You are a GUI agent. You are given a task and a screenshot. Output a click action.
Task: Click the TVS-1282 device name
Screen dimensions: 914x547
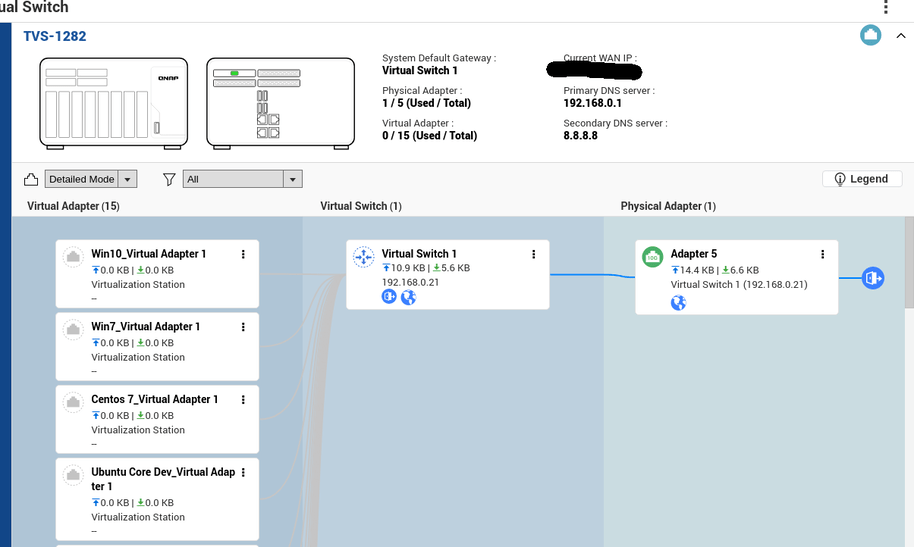[x=55, y=36]
